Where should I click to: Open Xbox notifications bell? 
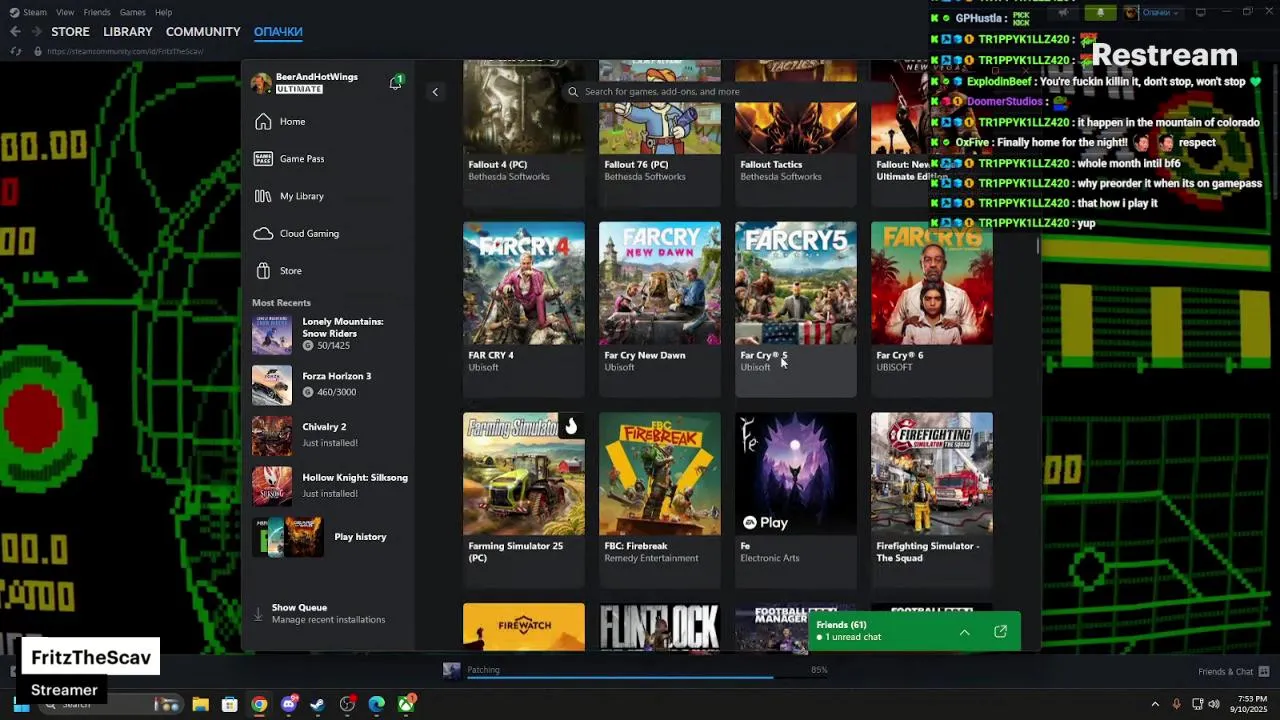pyautogui.click(x=396, y=82)
